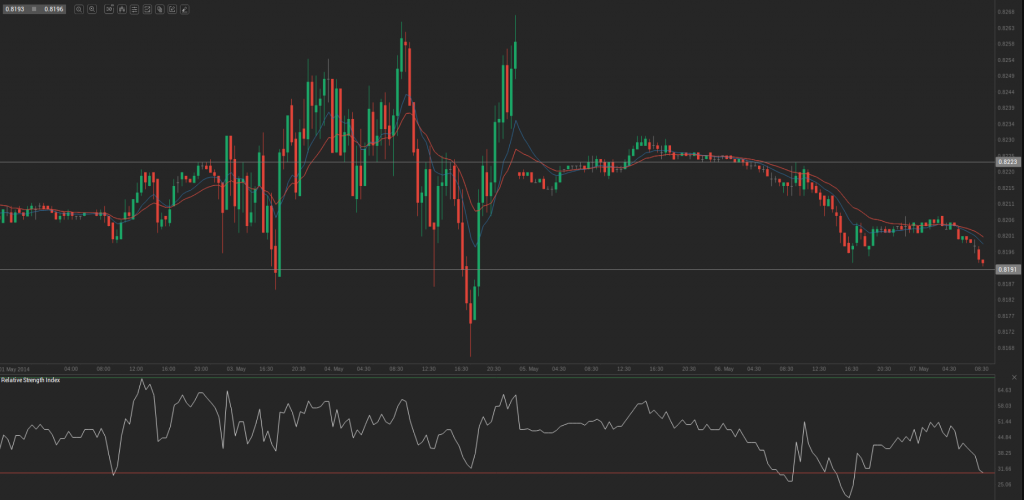
Task: Click the zoom out magnifier icon
Action: [79, 9]
